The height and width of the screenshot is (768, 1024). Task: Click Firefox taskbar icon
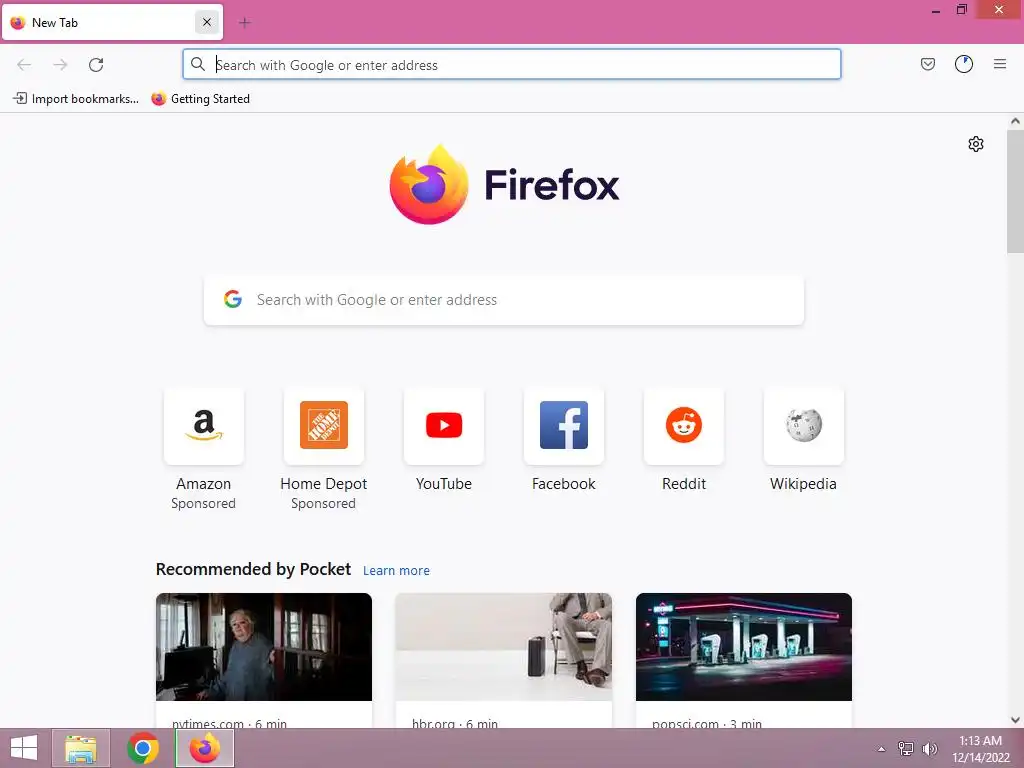point(205,748)
